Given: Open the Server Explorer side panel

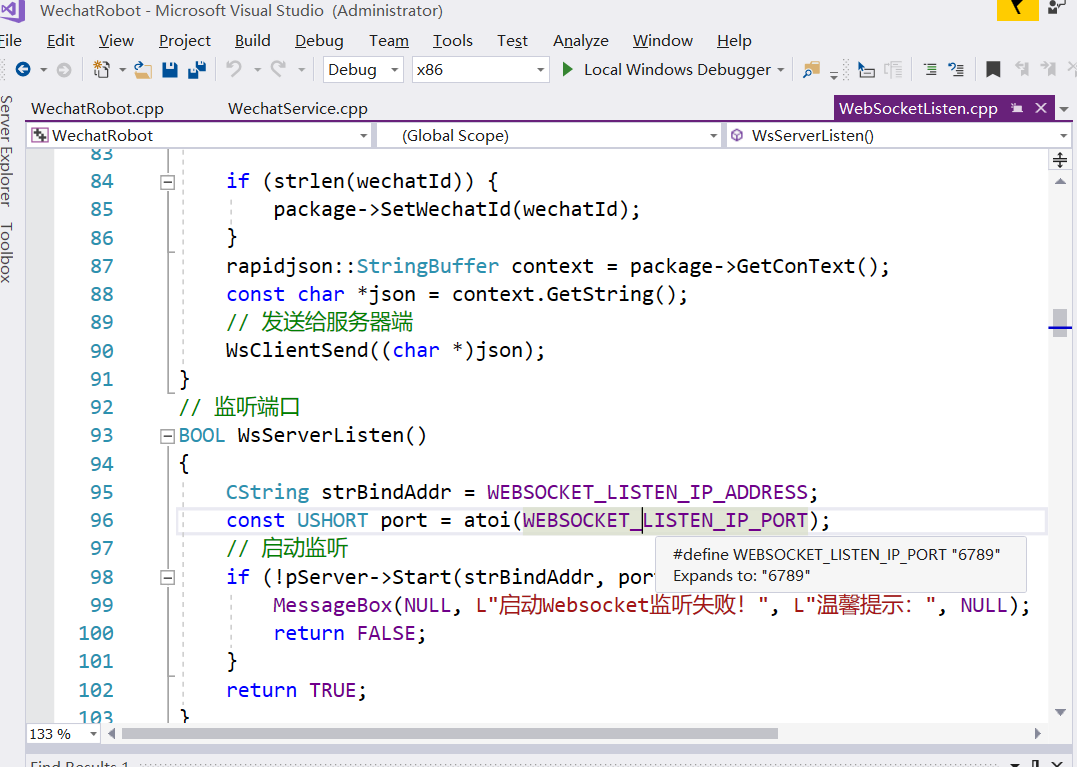Looking at the screenshot, I should pyautogui.click(x=6, y=151).
